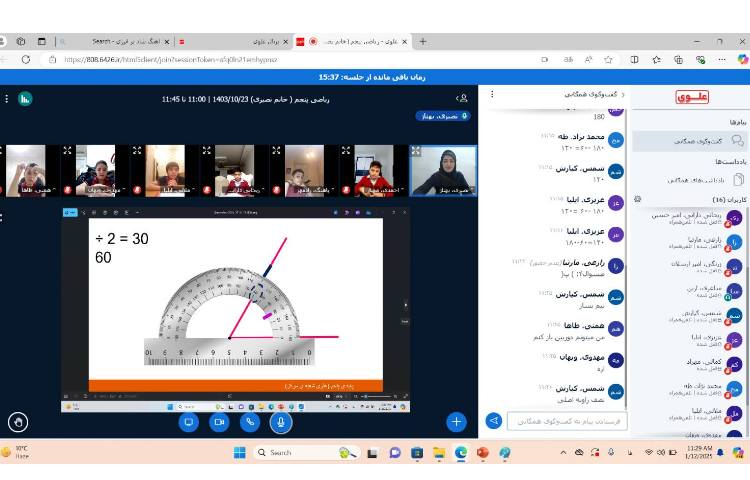Screen dimensions: 750x480
Task: Select user زارعی مارتیا in users list
Action: (x=689, y=242)
